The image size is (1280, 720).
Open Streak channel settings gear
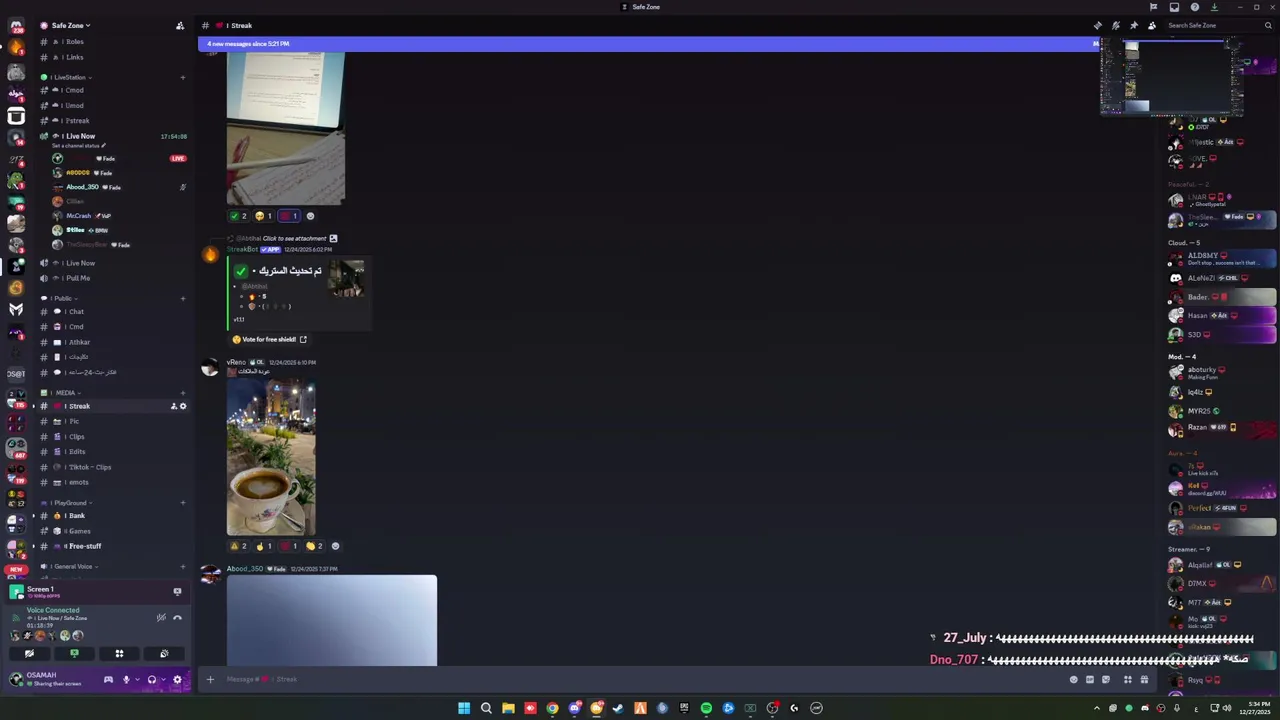(183, 406)
